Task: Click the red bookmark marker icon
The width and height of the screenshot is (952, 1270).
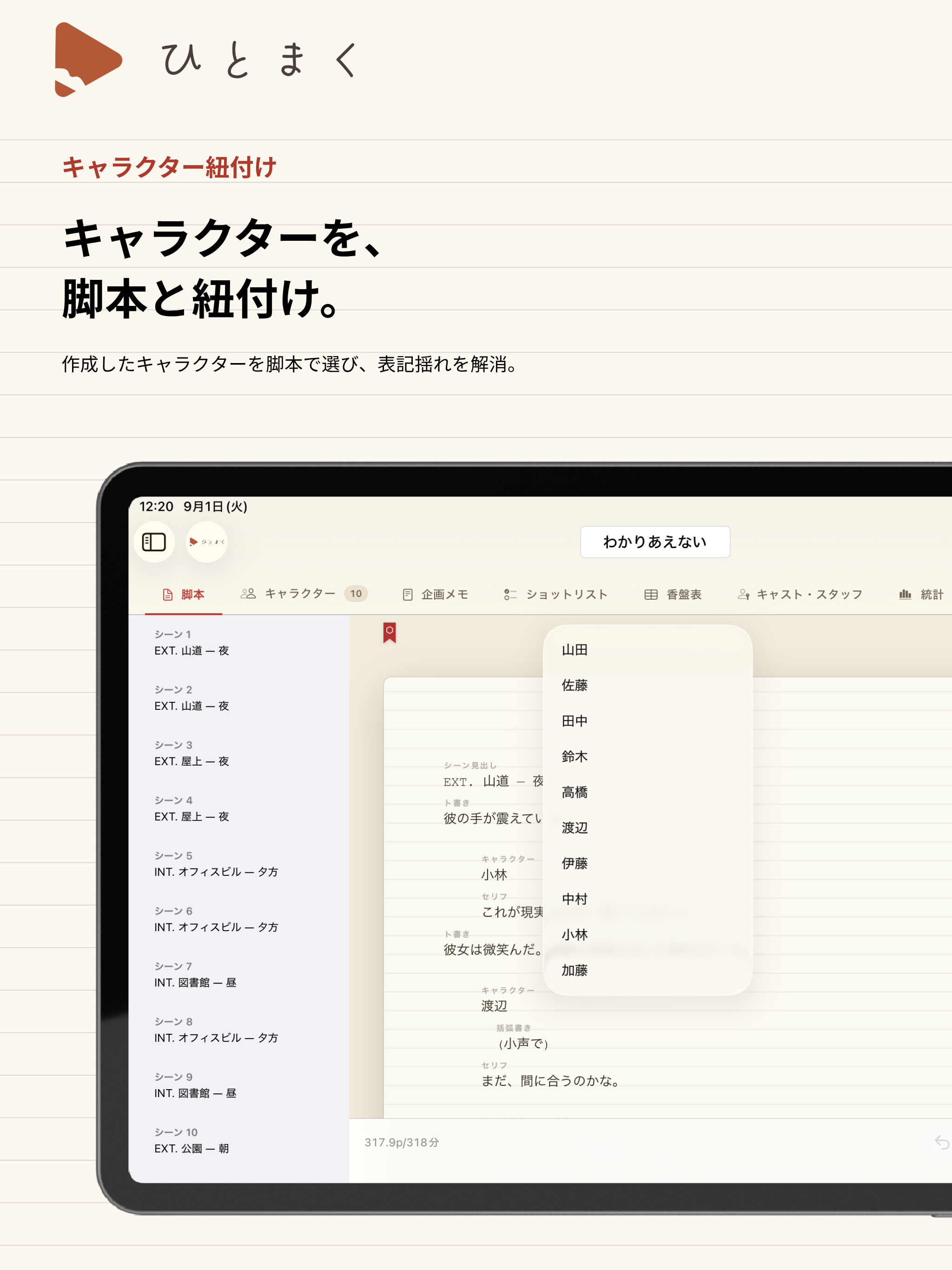Action: tap(389, 632)
